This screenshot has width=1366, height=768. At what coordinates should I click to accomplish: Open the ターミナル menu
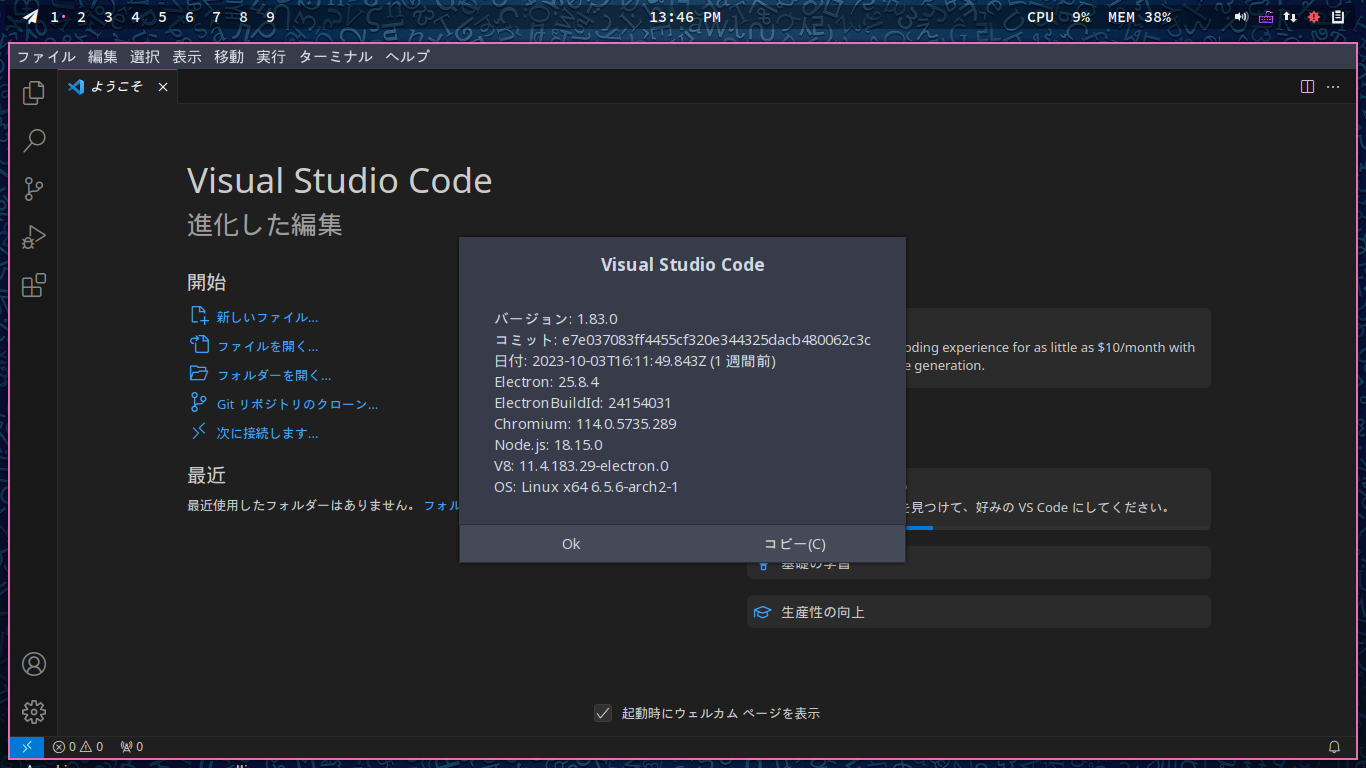336,57
